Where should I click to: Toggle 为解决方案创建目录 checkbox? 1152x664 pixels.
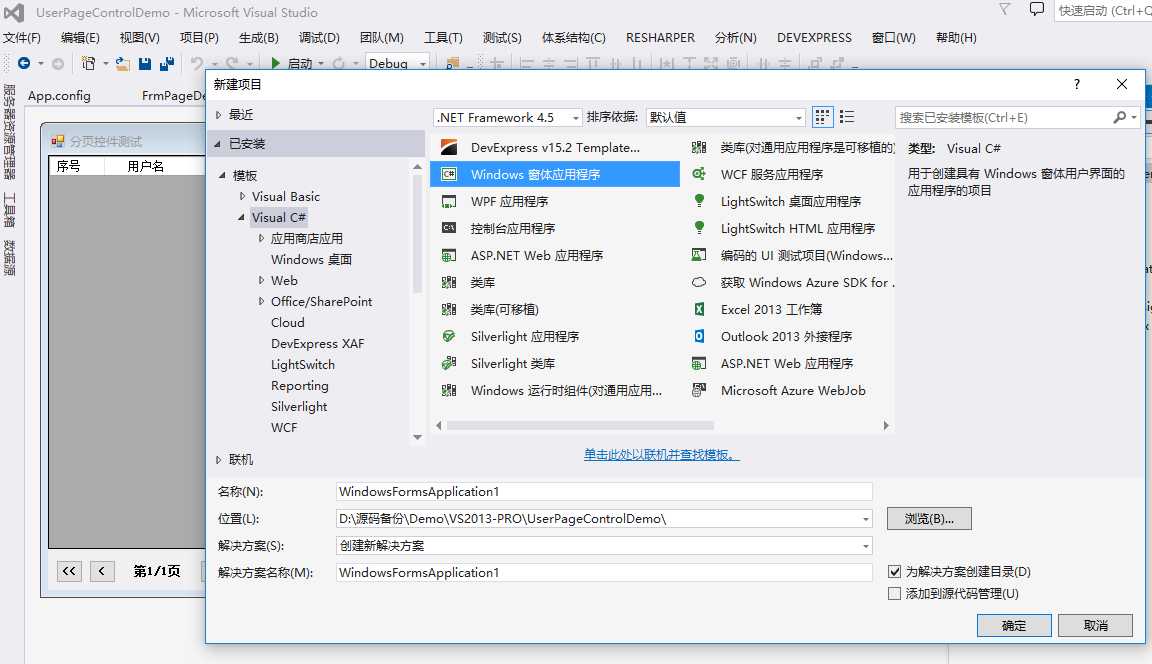point(894,571)
